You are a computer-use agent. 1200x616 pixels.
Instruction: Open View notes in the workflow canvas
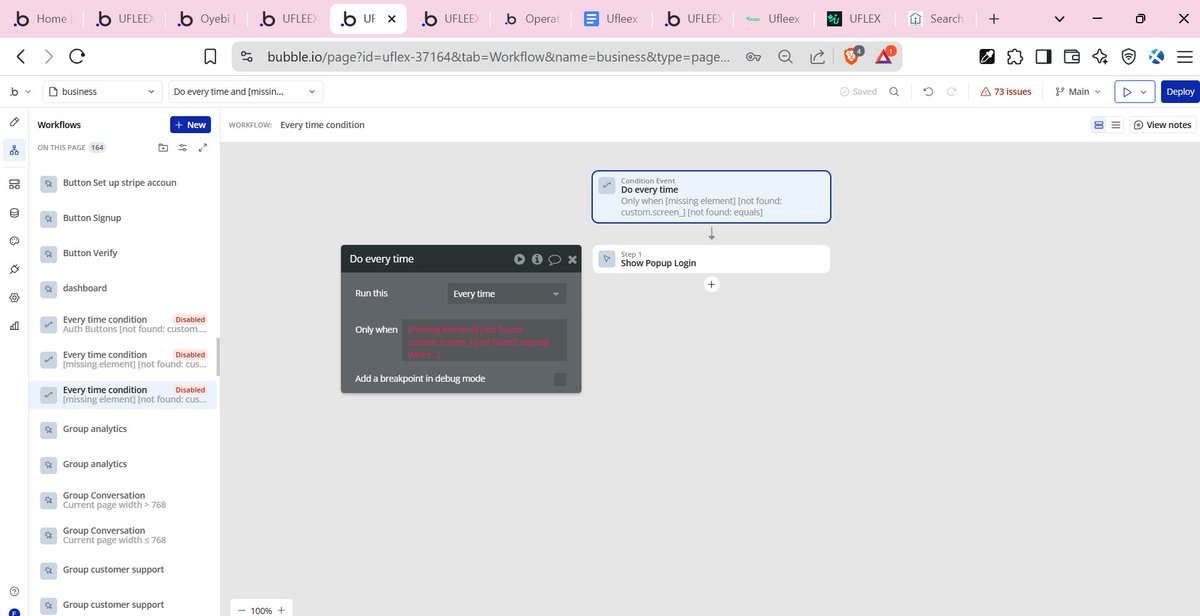click(x=1163, y=125)
